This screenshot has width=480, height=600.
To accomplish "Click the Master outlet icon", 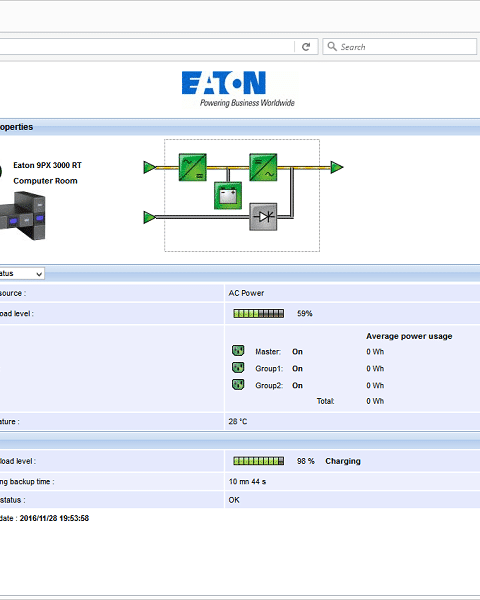I will click(x=238, y=351).
